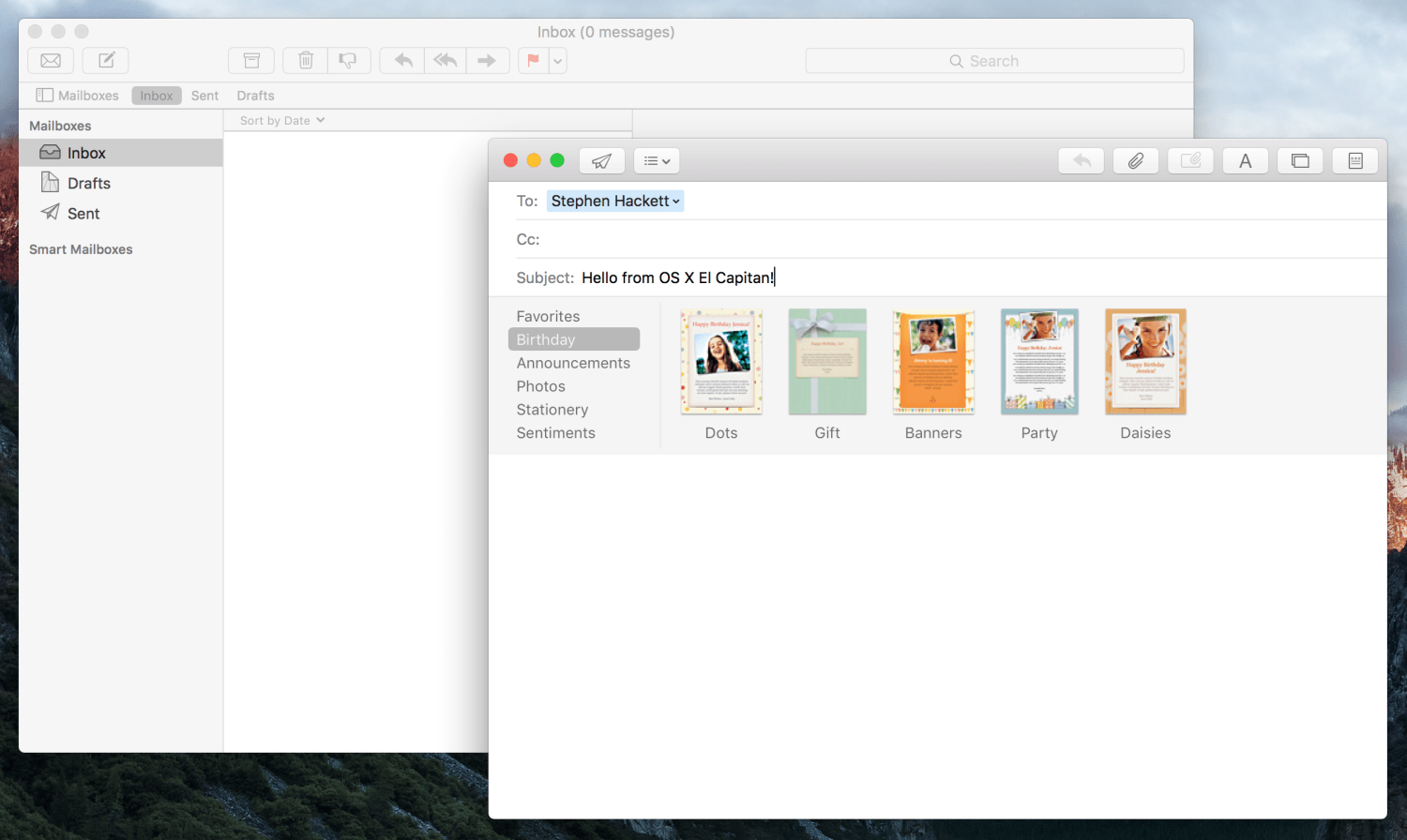Select the Announcements stationery category

573,363
